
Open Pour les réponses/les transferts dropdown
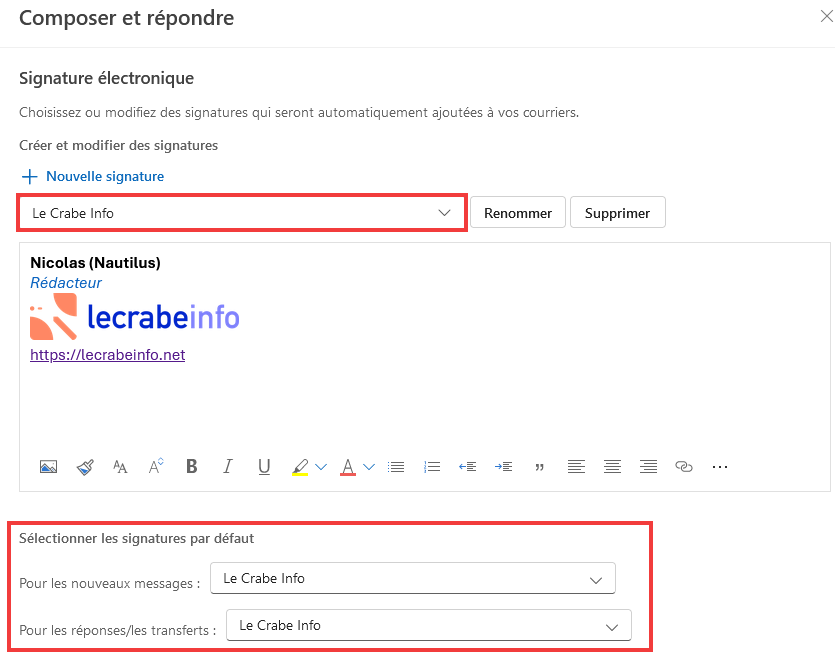(x=429, y=625)
